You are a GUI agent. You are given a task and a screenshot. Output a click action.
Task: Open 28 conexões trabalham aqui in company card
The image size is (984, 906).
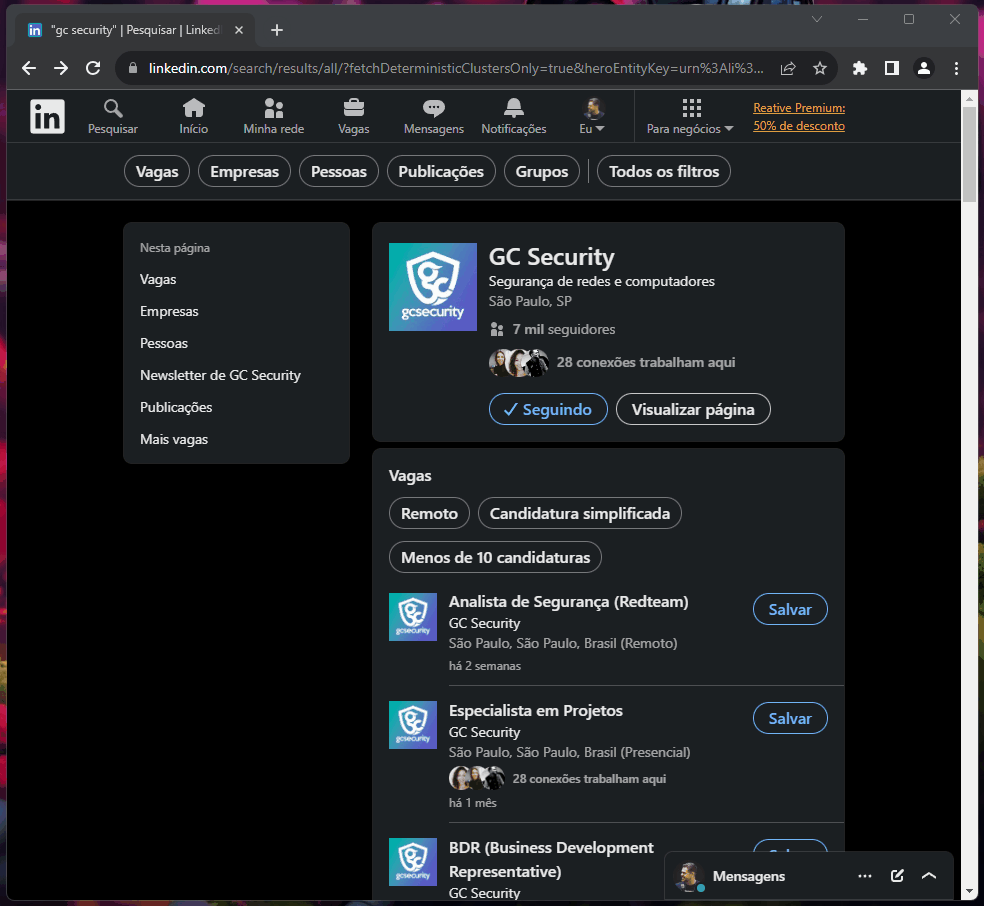point(646,362)
